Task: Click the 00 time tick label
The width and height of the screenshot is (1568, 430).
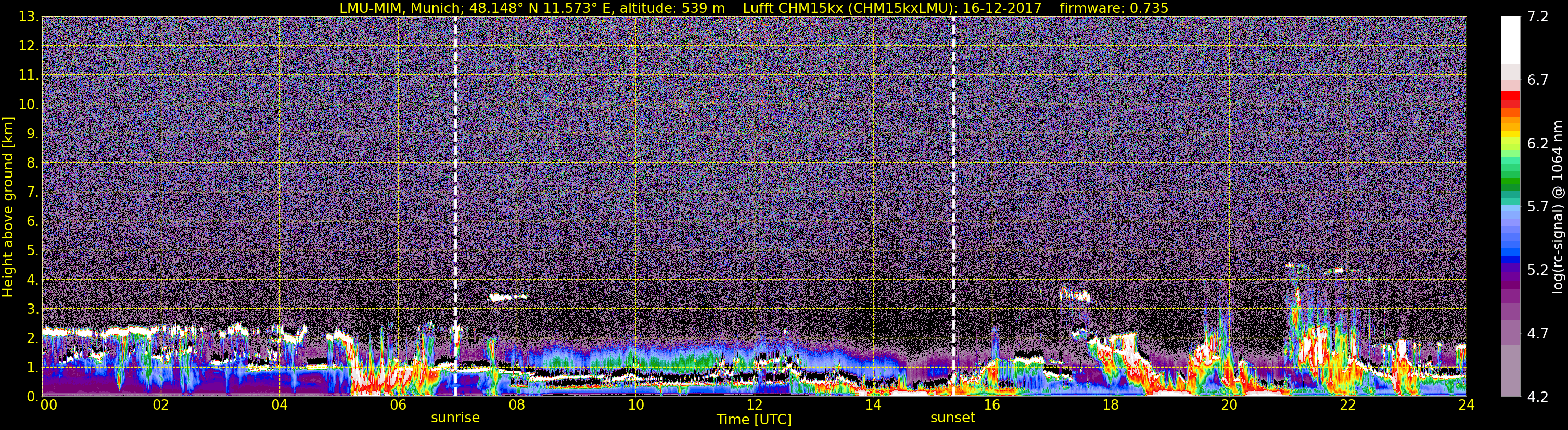Action: pyautogui.click(x=49, y=406)
